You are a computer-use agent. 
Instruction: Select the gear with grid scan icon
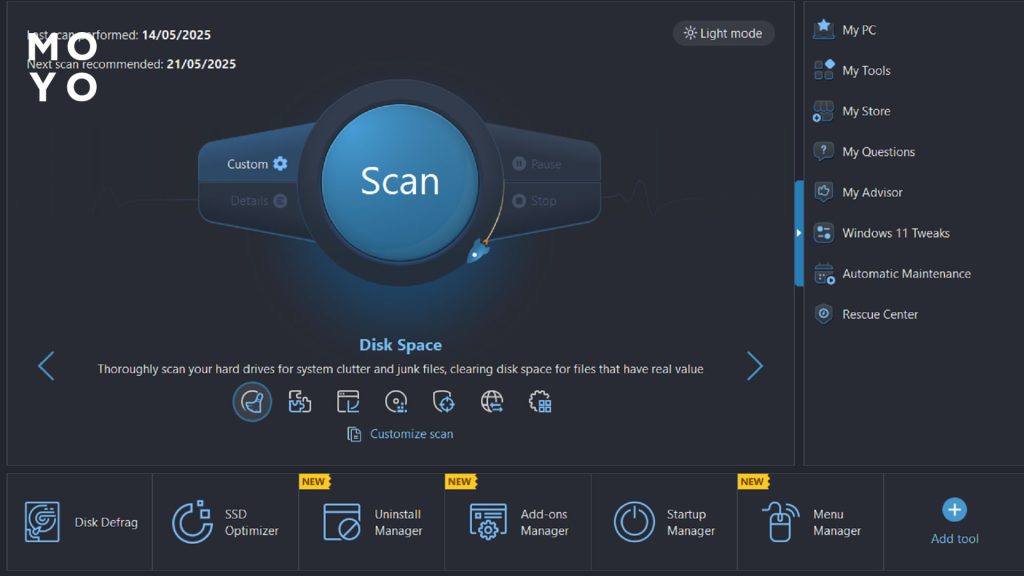[540, 402]
